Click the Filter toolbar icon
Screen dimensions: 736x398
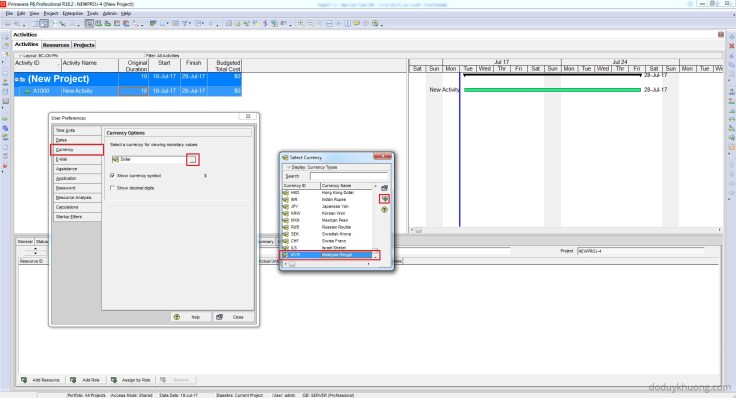point(185,23)
